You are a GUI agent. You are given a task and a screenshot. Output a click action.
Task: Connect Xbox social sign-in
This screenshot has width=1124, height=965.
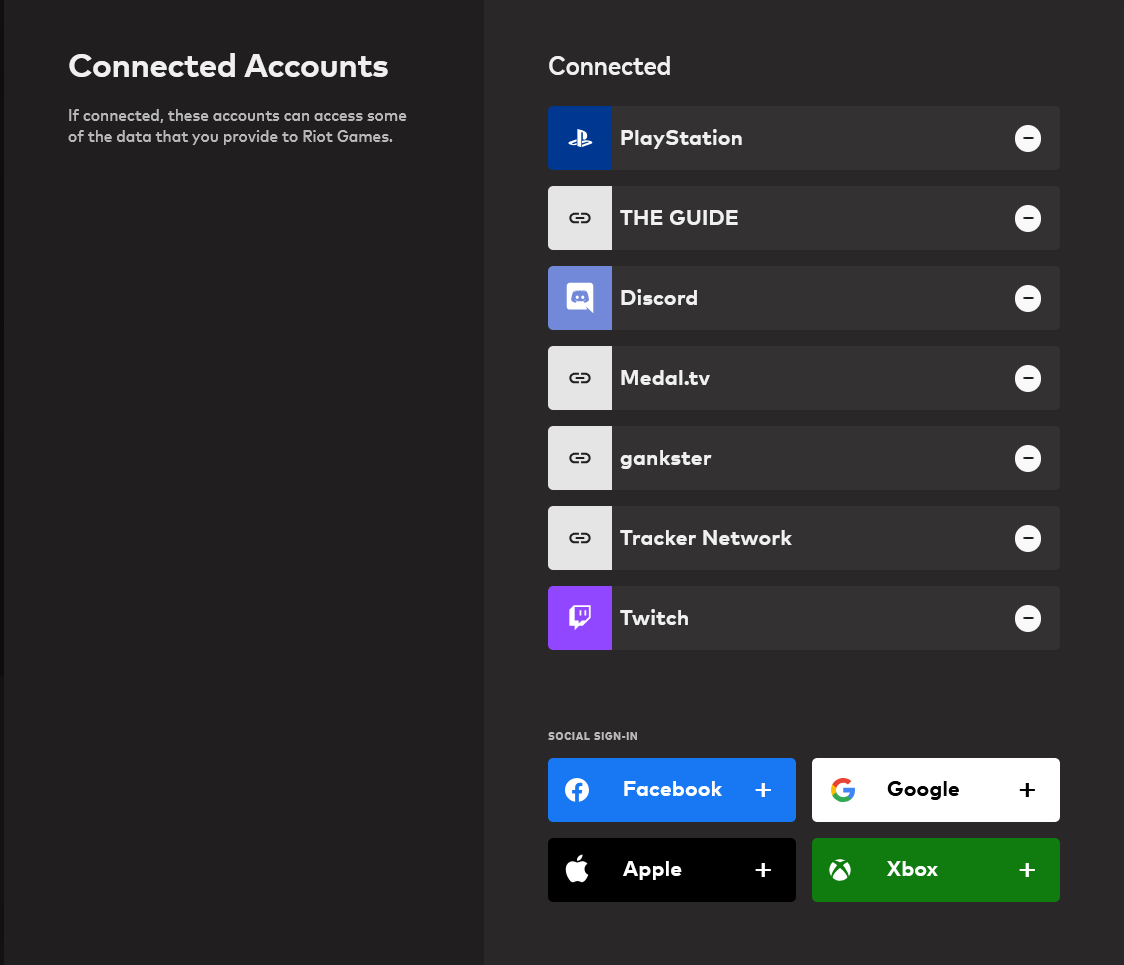click(x=935, y=870)
